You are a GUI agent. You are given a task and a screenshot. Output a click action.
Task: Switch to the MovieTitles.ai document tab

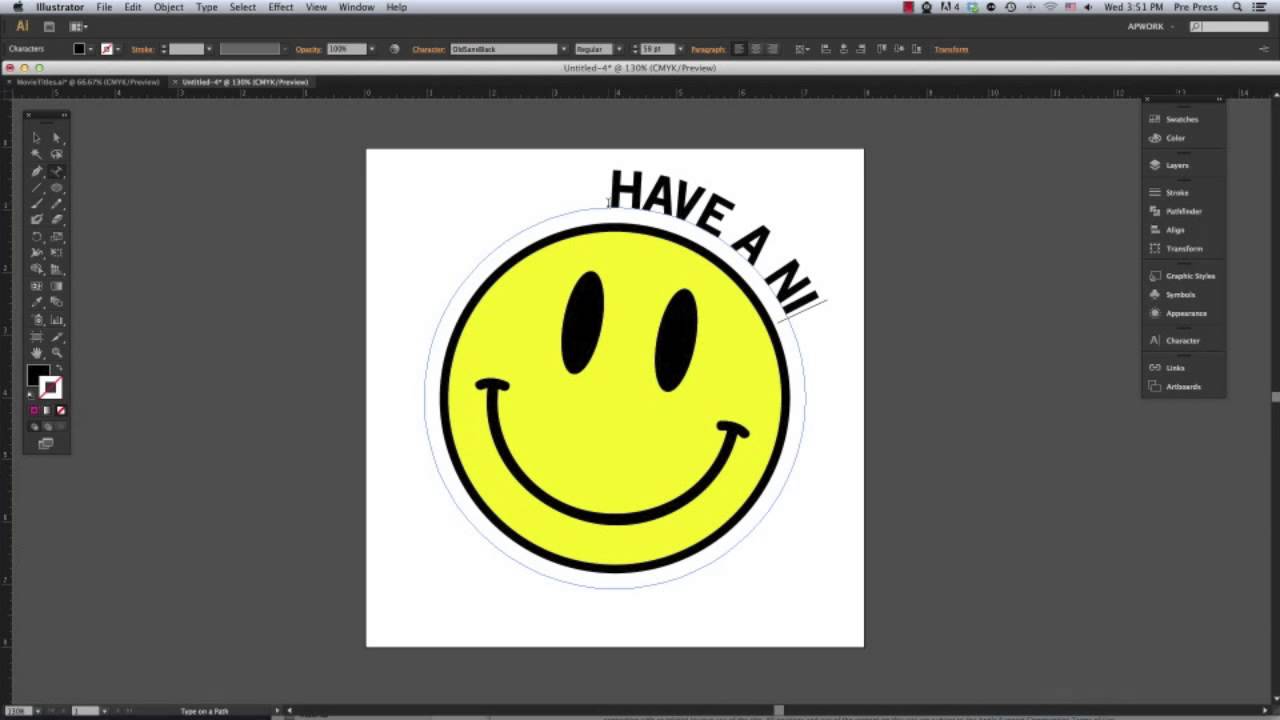tap(88, 82)
